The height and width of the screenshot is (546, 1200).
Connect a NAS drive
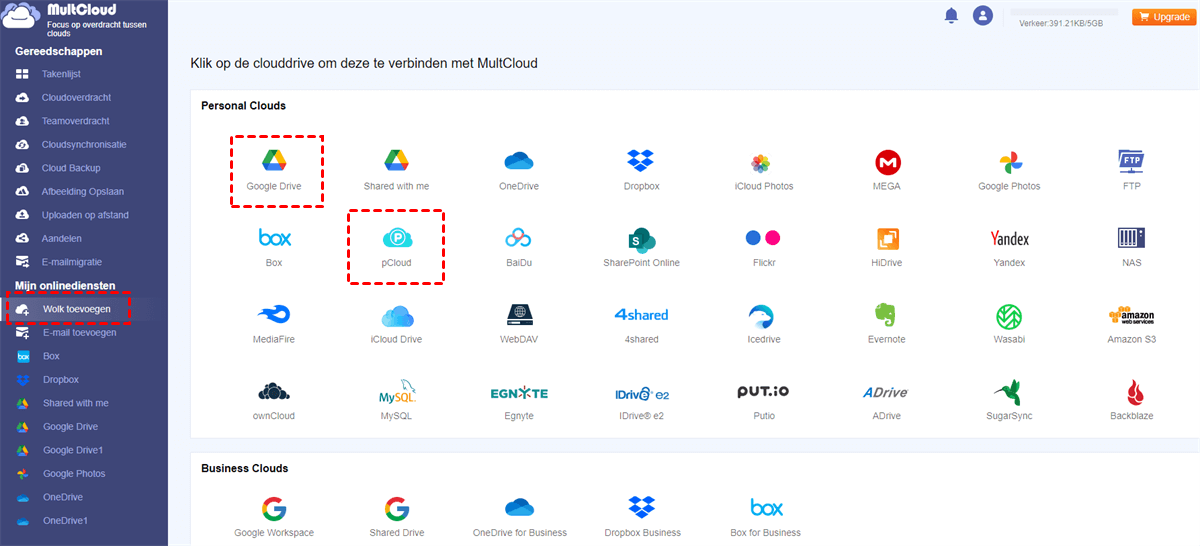pyautogui.click(x=1131, y=238)
